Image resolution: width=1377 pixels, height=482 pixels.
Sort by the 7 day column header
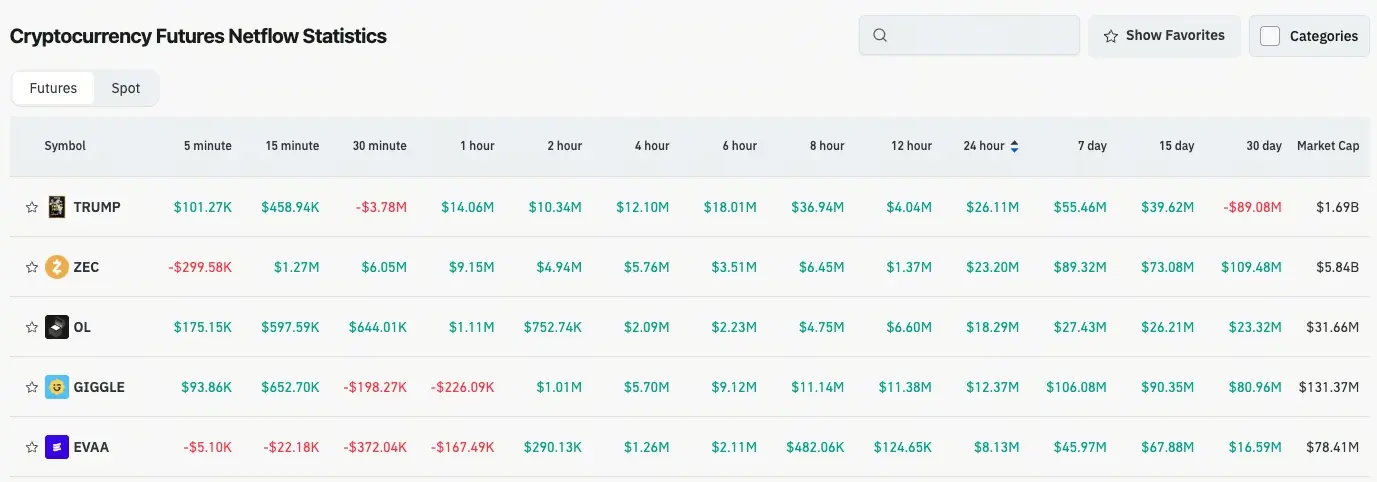pos(1092,146)
